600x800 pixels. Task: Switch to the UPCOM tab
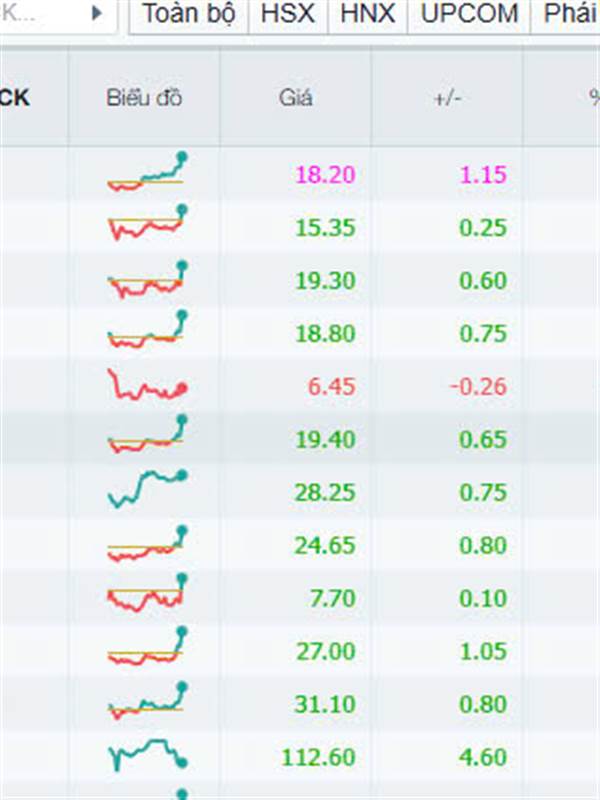(x=469, y=13)
